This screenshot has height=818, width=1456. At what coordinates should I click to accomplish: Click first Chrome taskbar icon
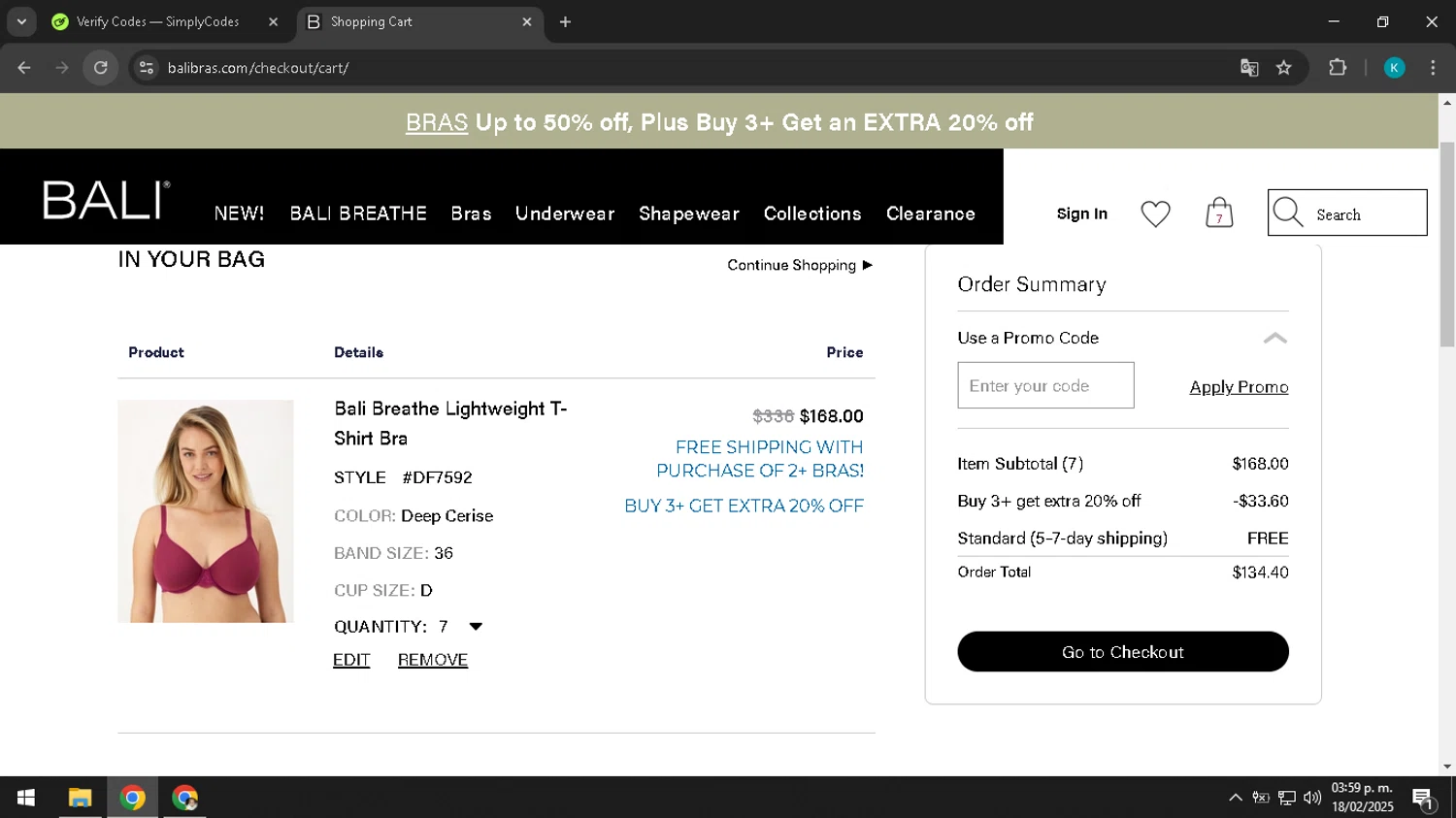pos(133,798)
